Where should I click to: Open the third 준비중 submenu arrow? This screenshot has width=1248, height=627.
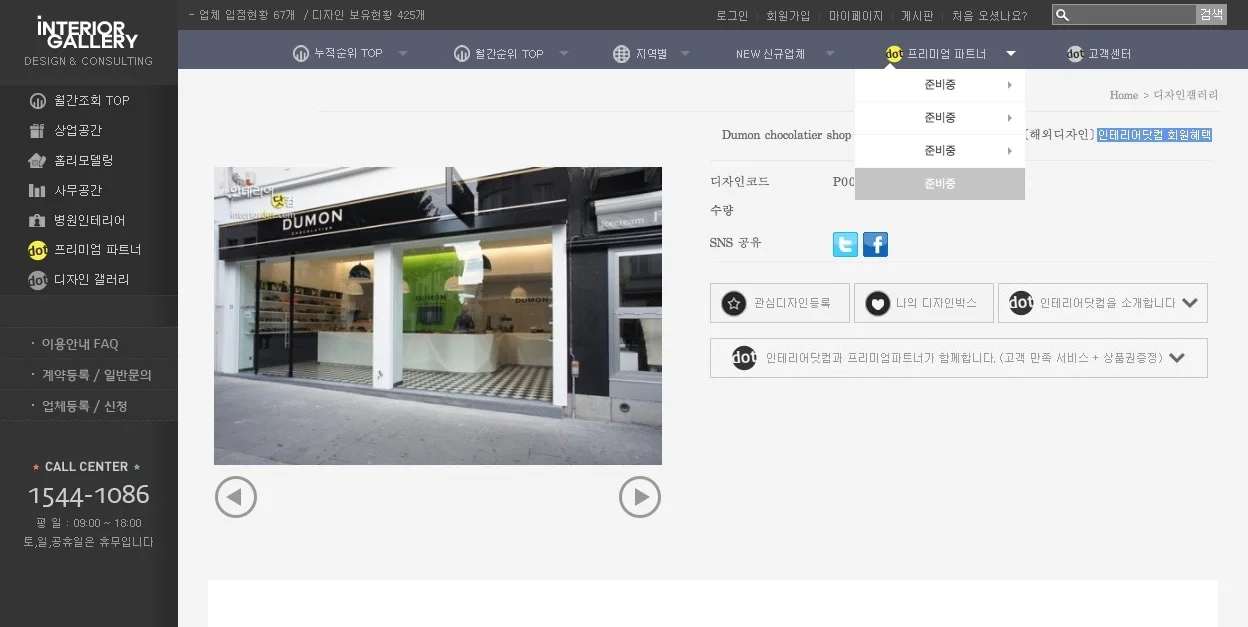1010,151
